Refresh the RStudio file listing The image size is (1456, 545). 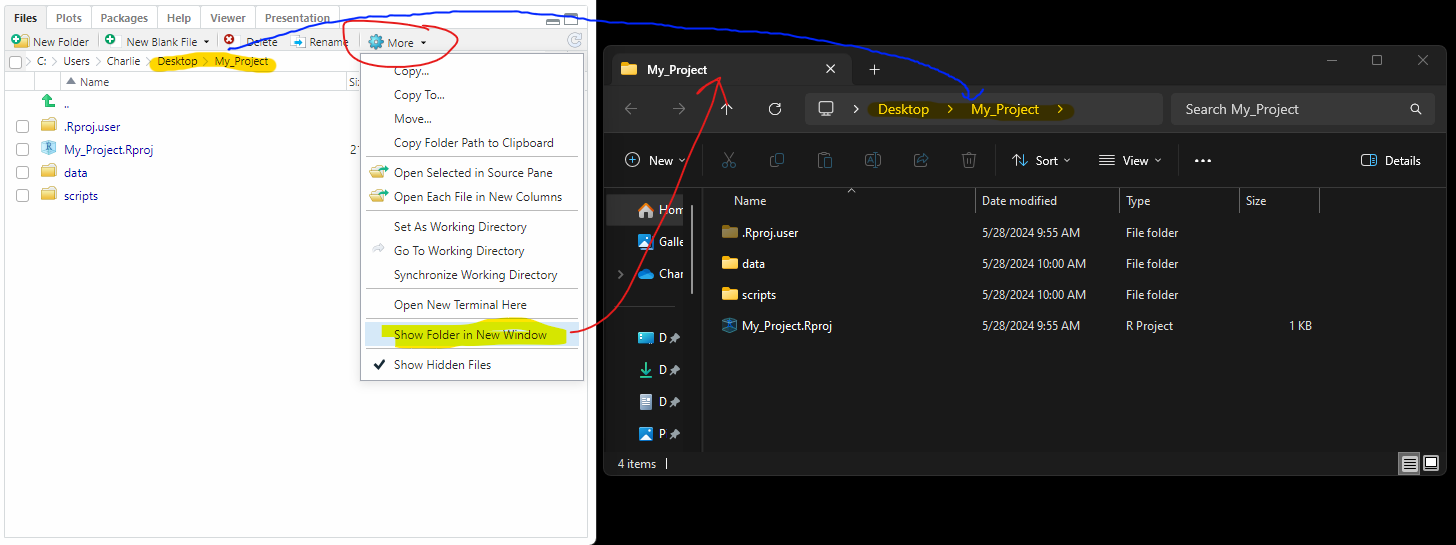point(574,41)
